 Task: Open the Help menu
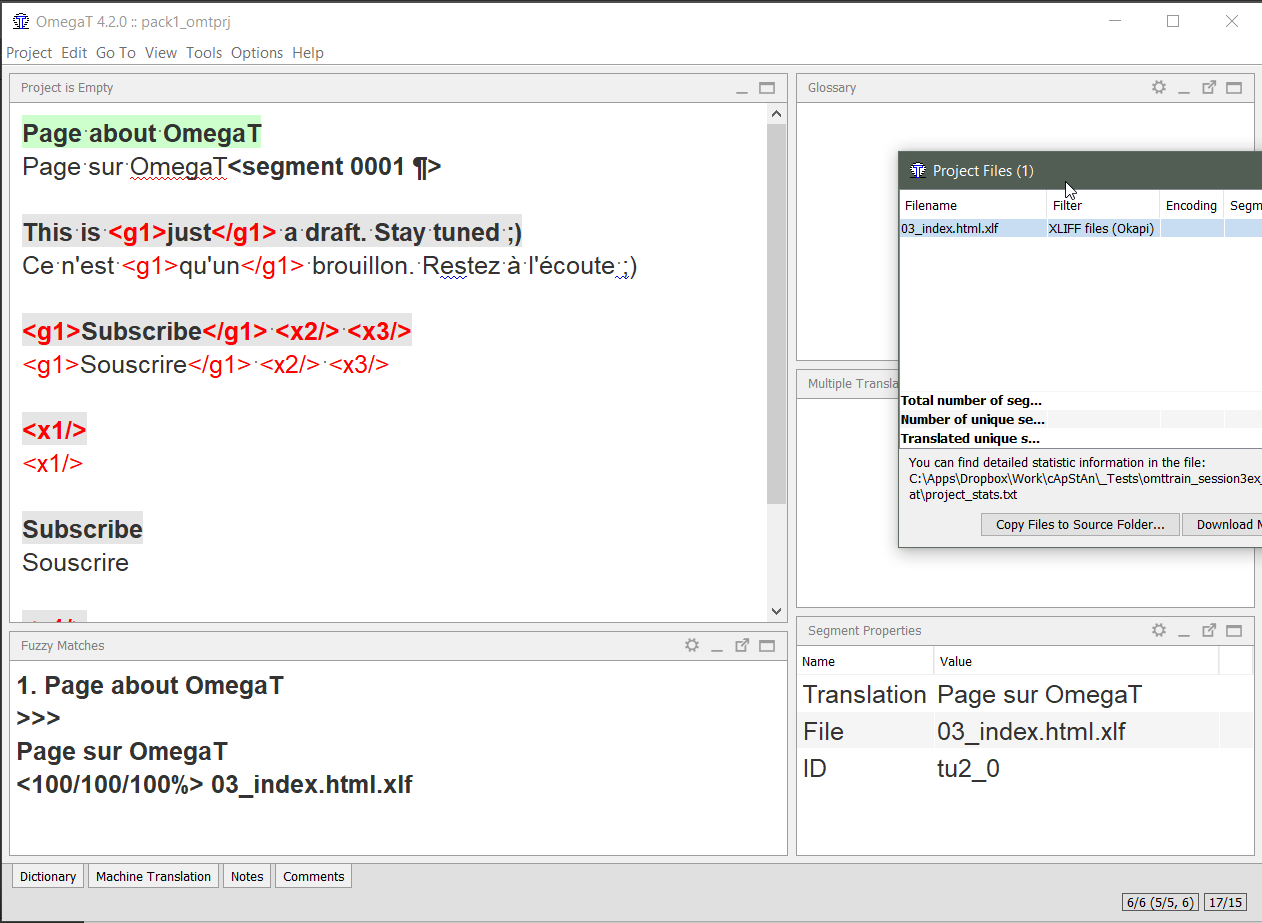(x=308, y=53)
